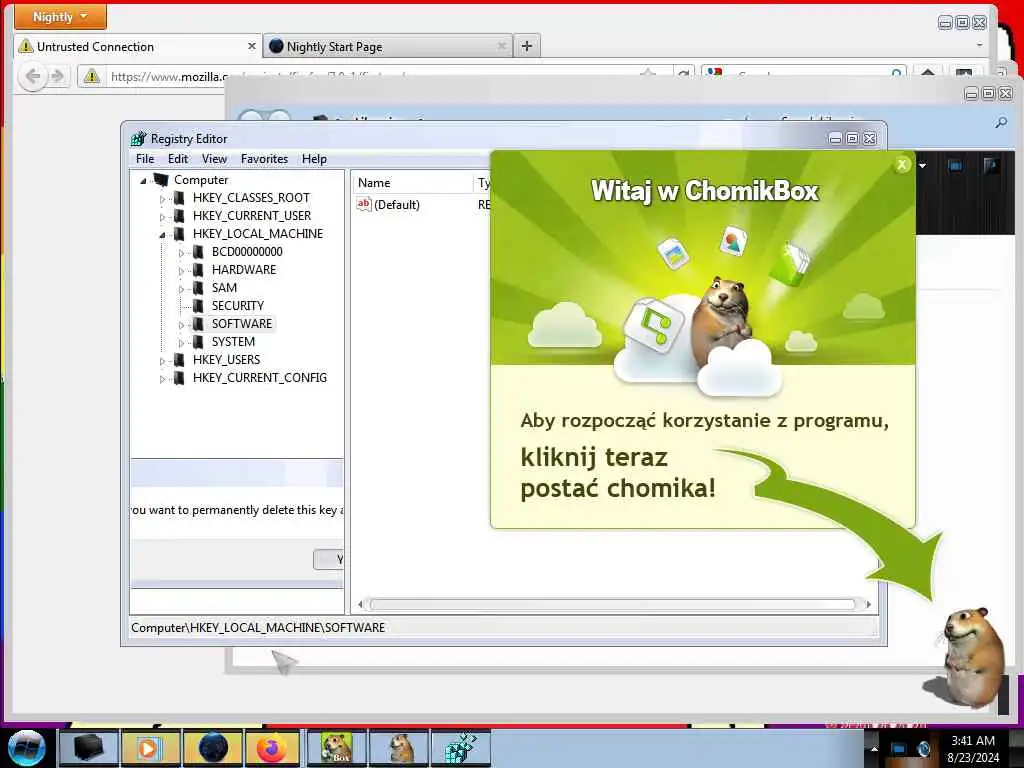Select the HKEY_LOCAL_MACHINE key
Image resolution: width=1024 pixels, height=768 pixels.
257,233
